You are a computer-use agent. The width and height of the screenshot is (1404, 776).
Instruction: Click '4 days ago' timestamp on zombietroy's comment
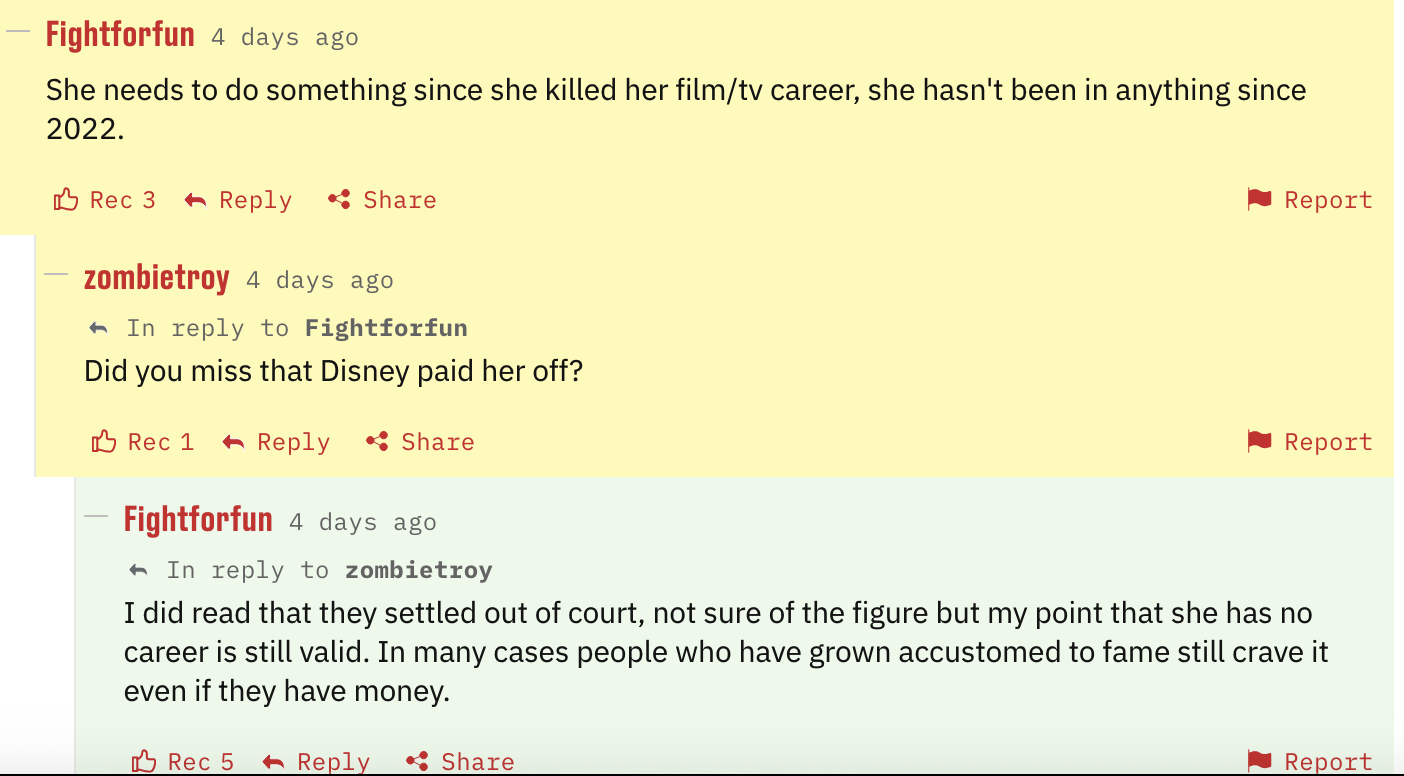point(320,280)
